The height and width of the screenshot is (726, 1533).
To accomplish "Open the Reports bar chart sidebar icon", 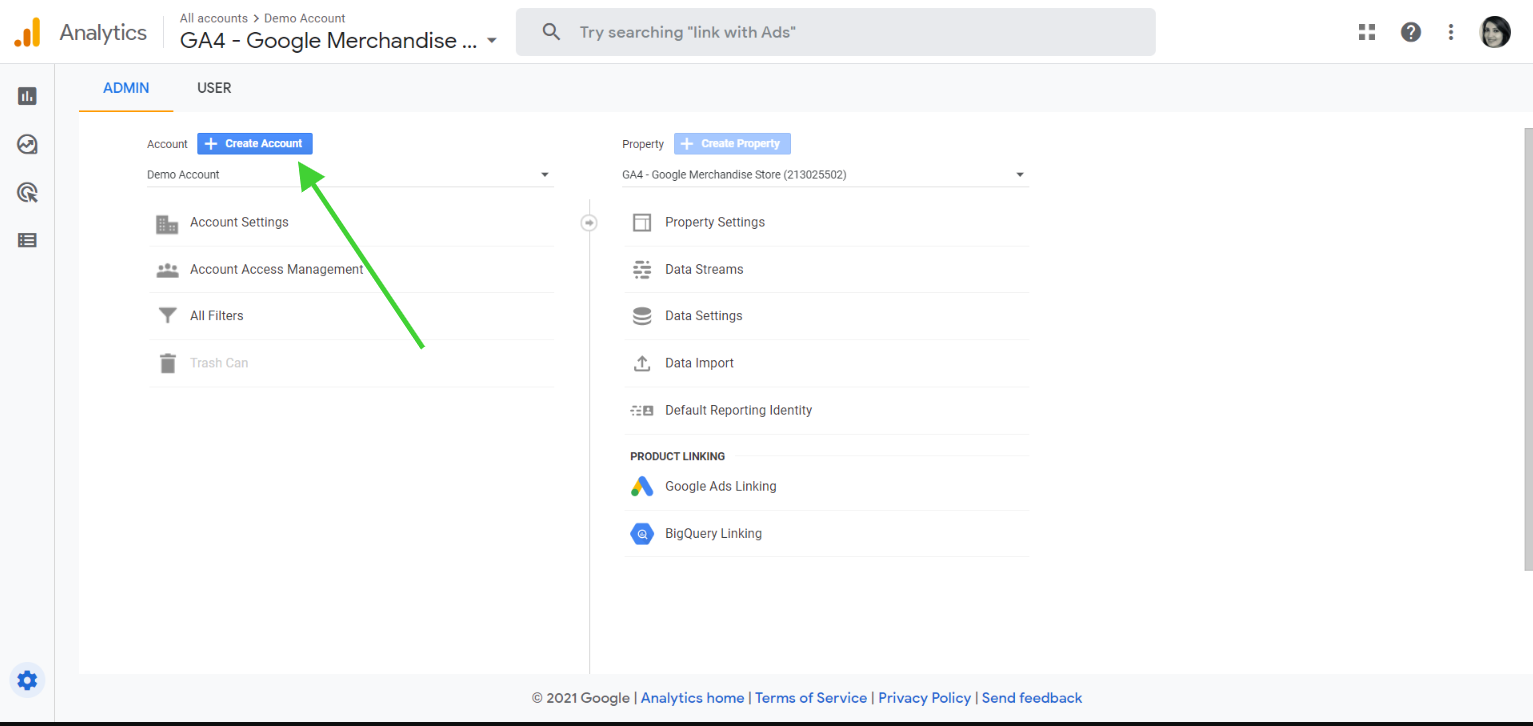I will coord(27,96).
